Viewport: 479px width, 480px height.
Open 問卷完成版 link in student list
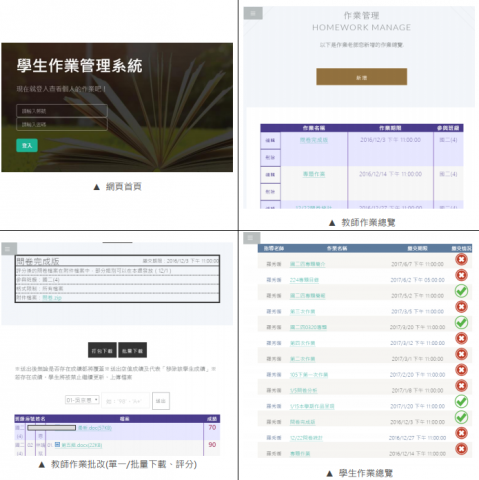click(x=302, y=422)
